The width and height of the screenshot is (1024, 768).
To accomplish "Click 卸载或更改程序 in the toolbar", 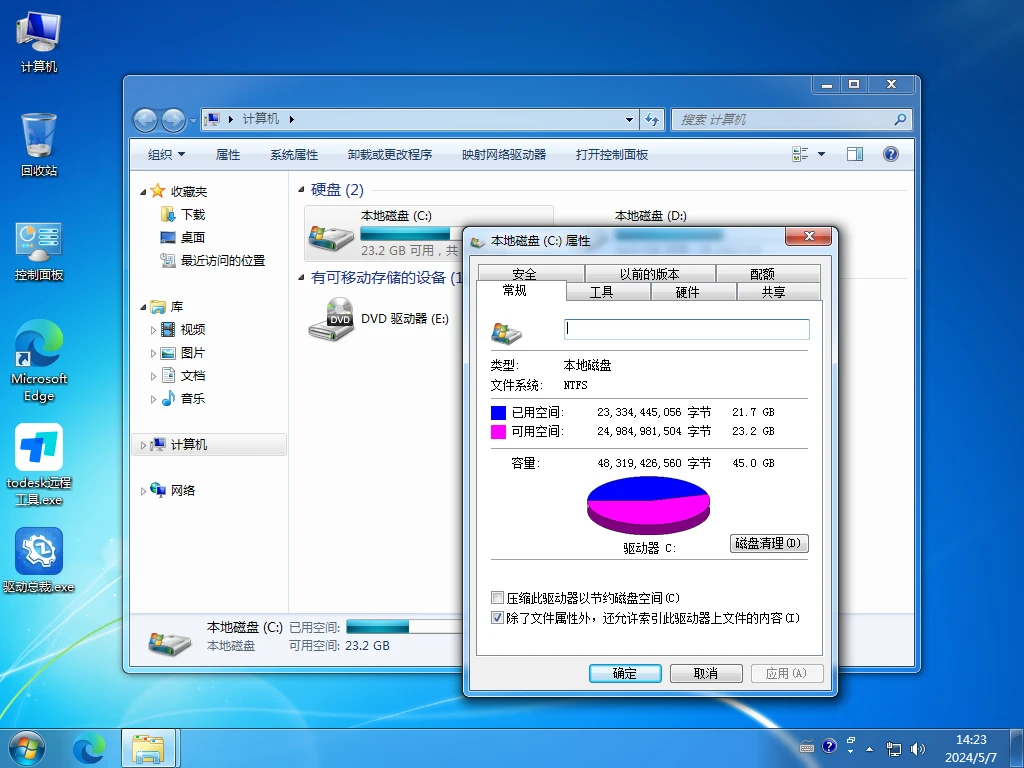I will click(x=390, y=155).
